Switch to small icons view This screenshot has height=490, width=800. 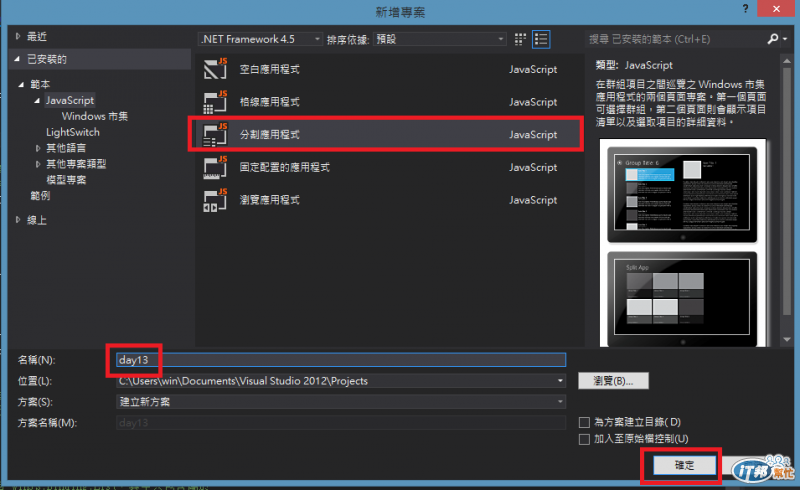click(520, 39)
